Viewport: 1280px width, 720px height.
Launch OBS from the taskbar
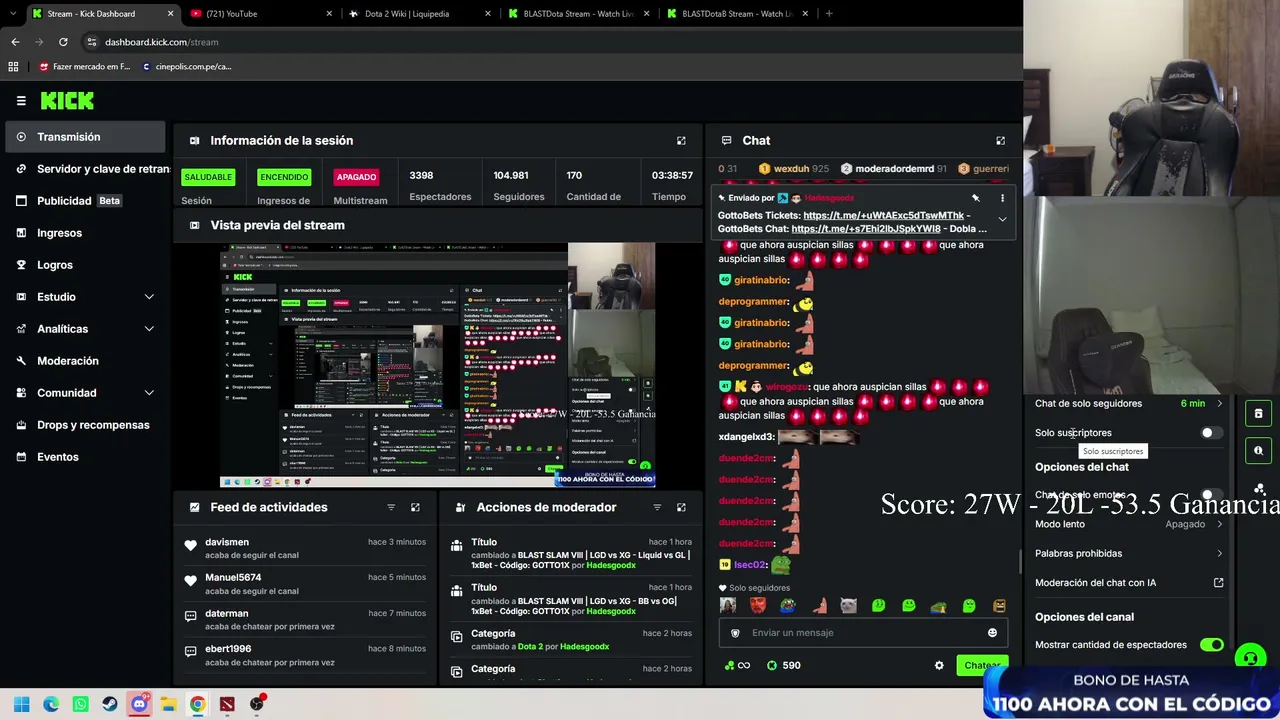257,704
